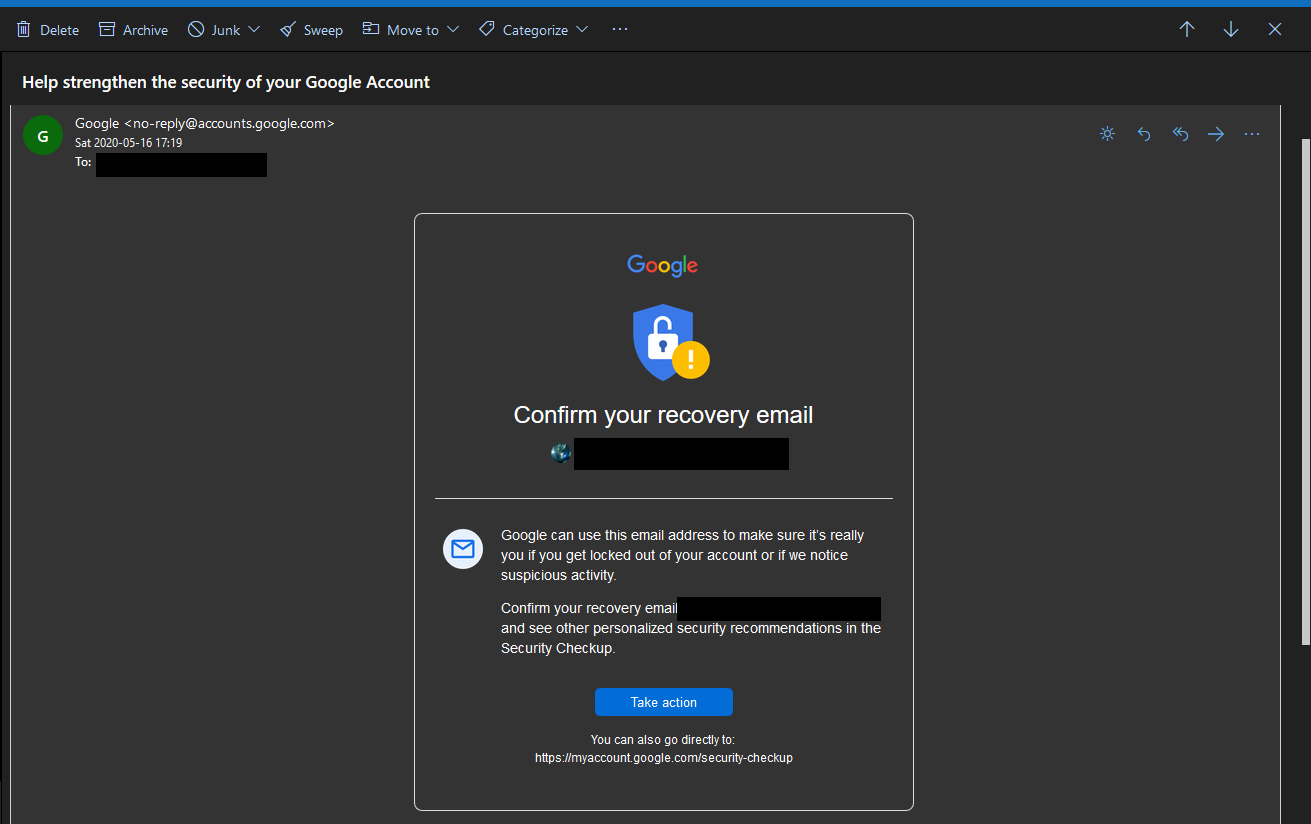Reply all to this message
The width and height of the screenshot is (1311, 824).
tap(1180, 134)
